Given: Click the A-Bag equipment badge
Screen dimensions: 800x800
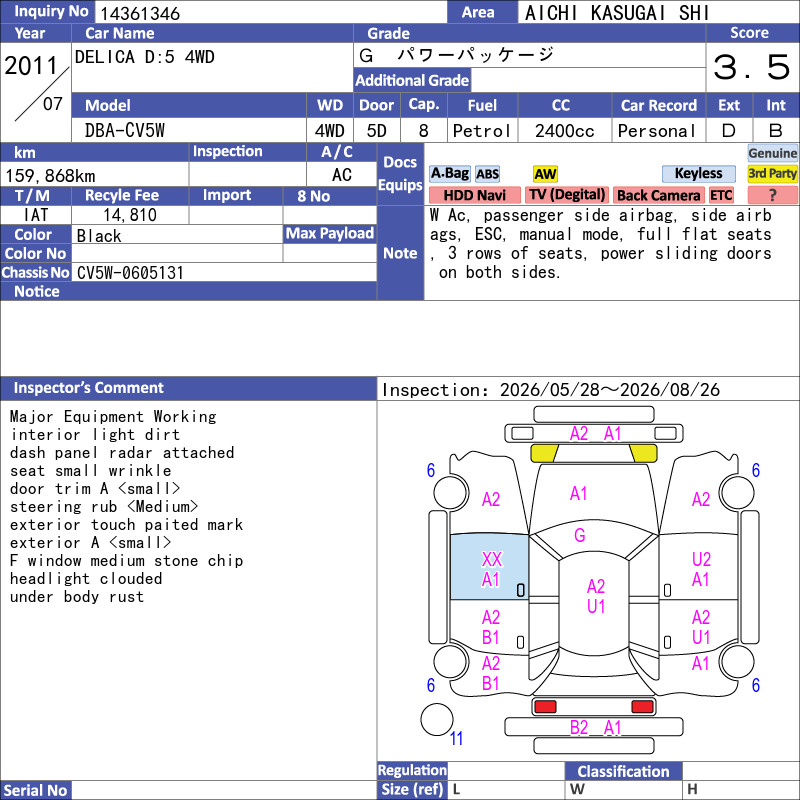Looking at the screenshot, I should click(449, 173).
